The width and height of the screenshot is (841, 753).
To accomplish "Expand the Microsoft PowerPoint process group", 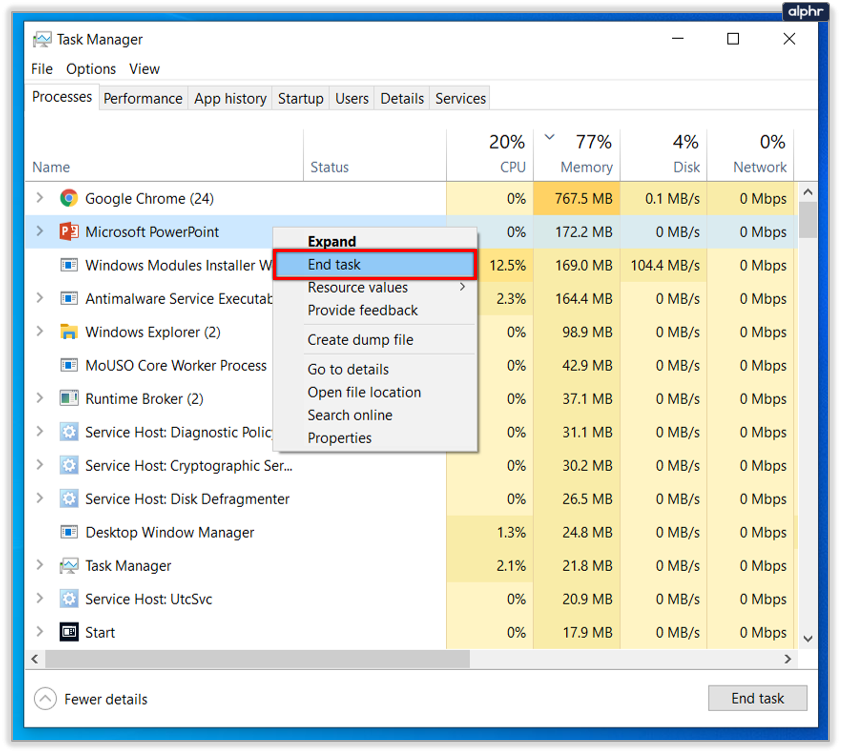I will [40, 231].
